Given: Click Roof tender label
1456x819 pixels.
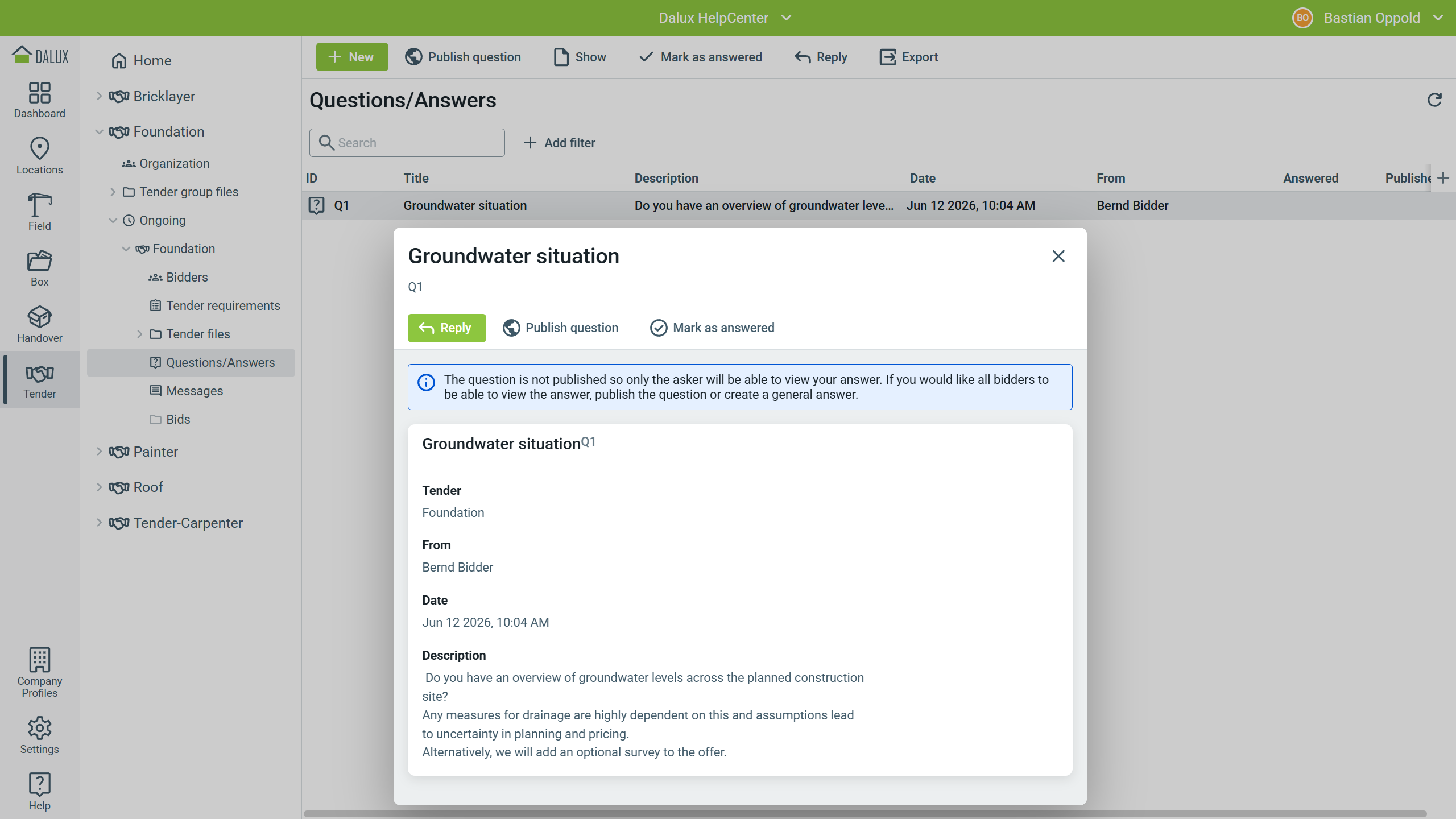Looking at the screenshot, I should [148, 487].
